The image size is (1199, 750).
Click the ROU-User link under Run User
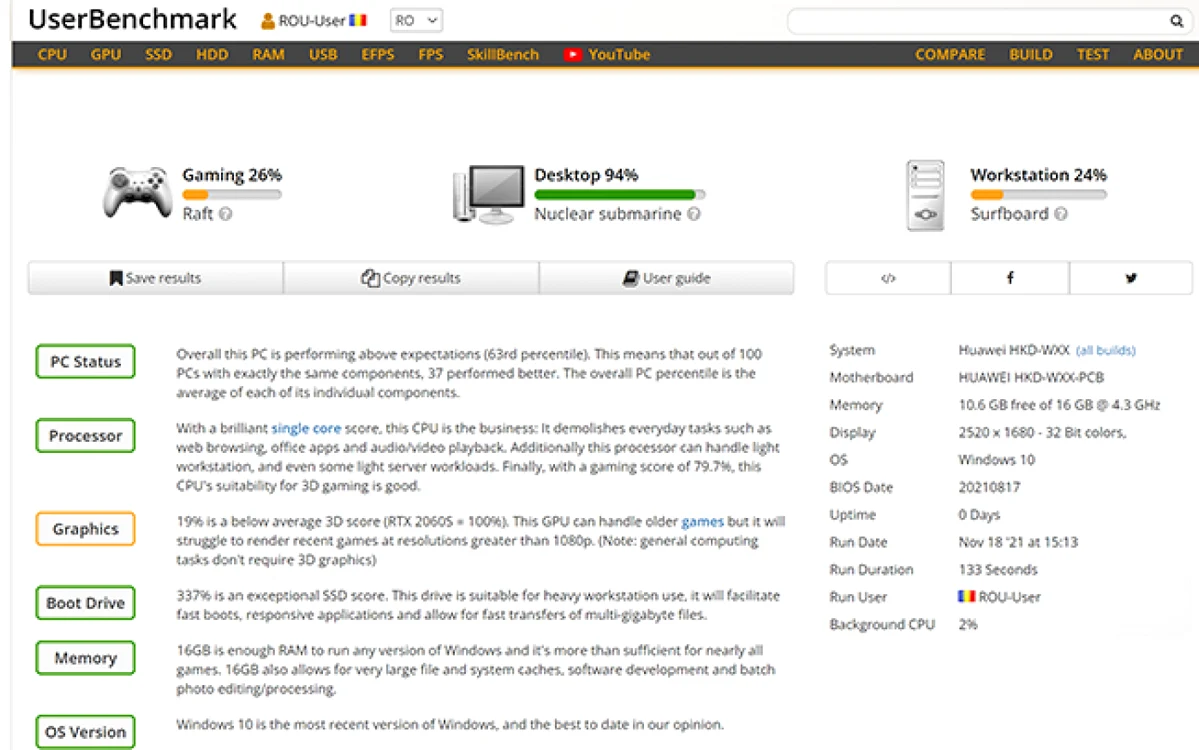(1009, 597)
